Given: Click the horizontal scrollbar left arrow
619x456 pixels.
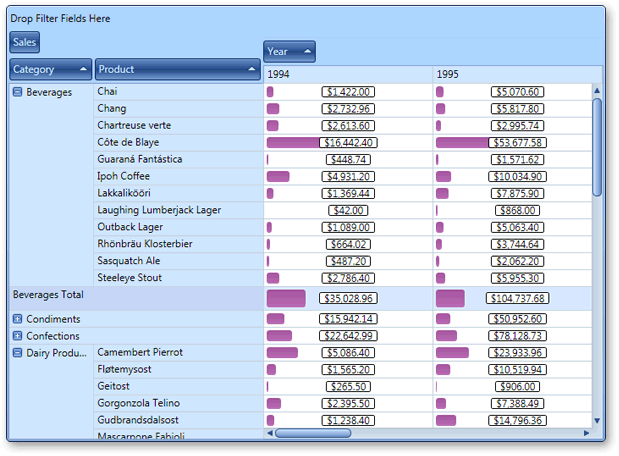Looking at the screenshot, I should point(270,434).
